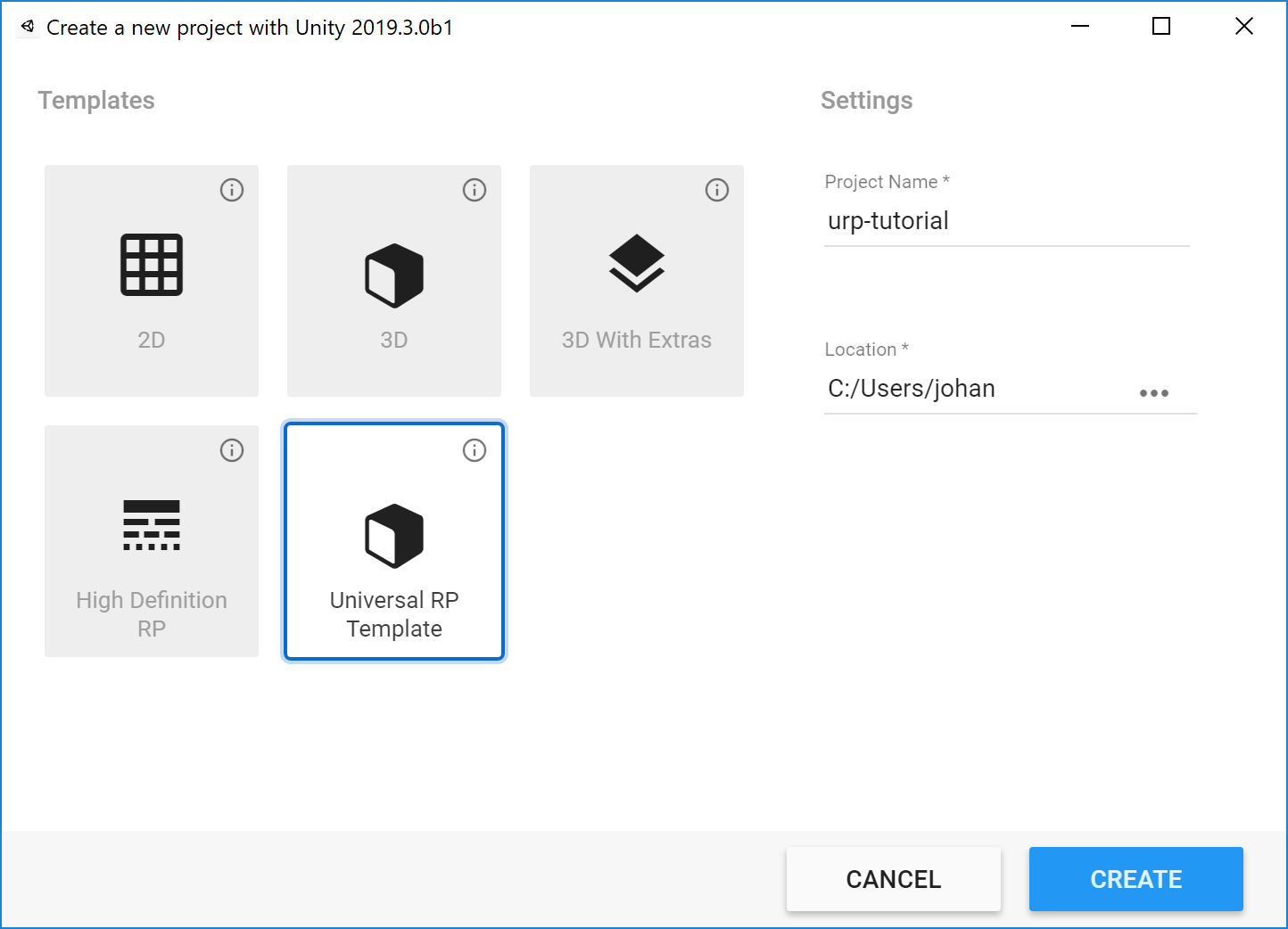Click the Project Name label
The width and height of the screenshot is (1288, 929).
888,182
